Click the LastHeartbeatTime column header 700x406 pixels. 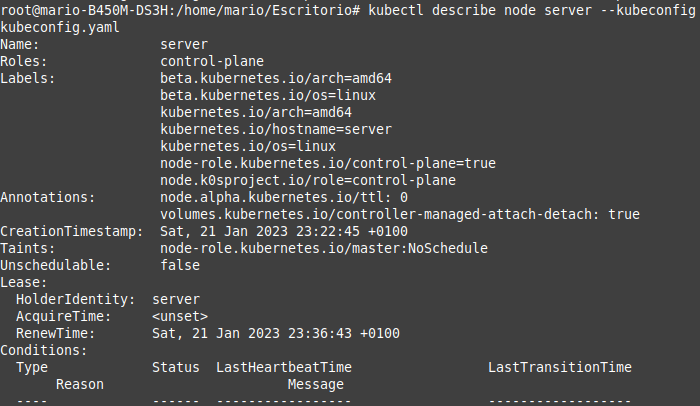pyautogui.click(x=284, y=367)
